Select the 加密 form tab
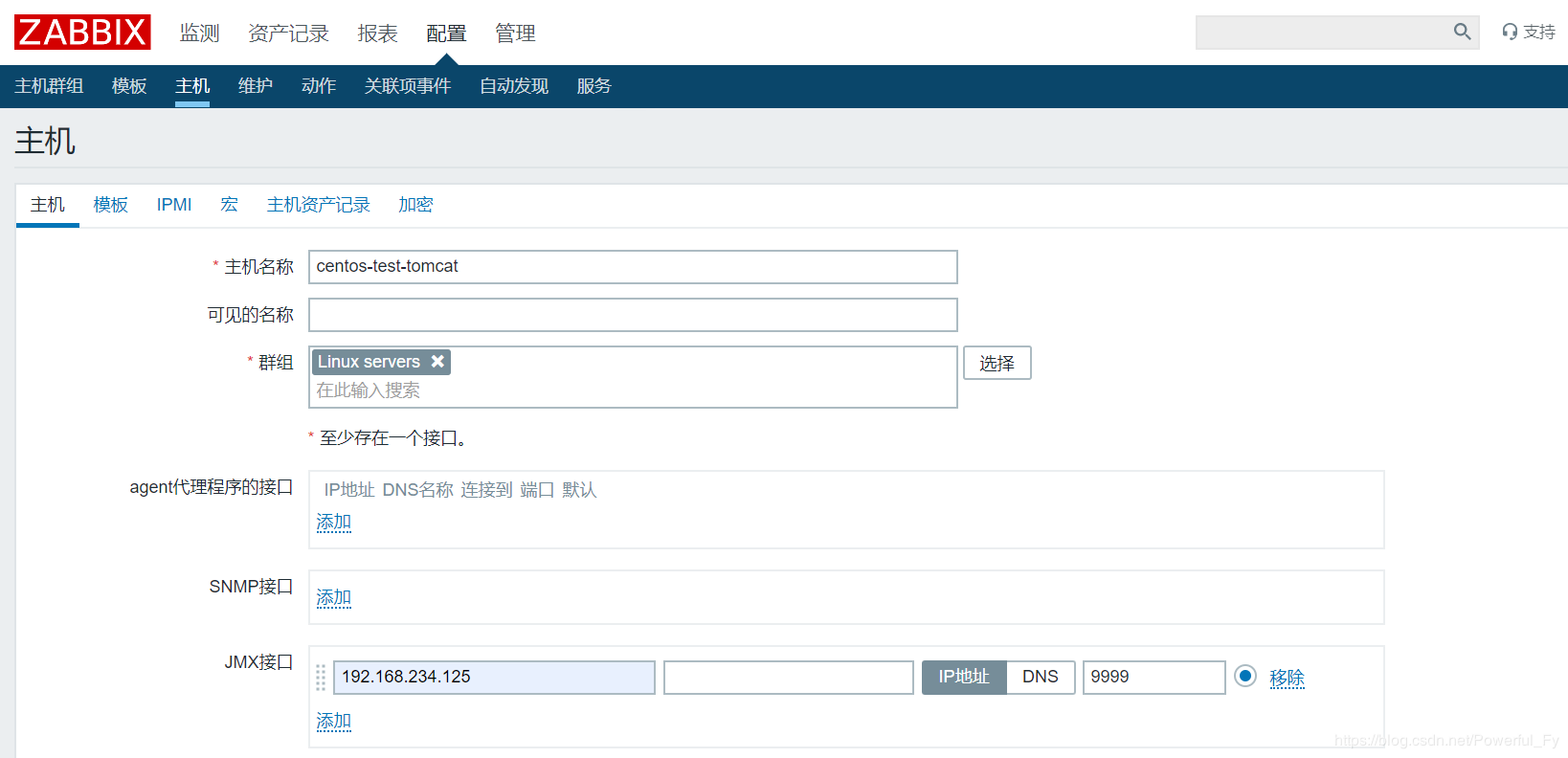The height and width of the screenshot is (758, 1568). point(415,205)
